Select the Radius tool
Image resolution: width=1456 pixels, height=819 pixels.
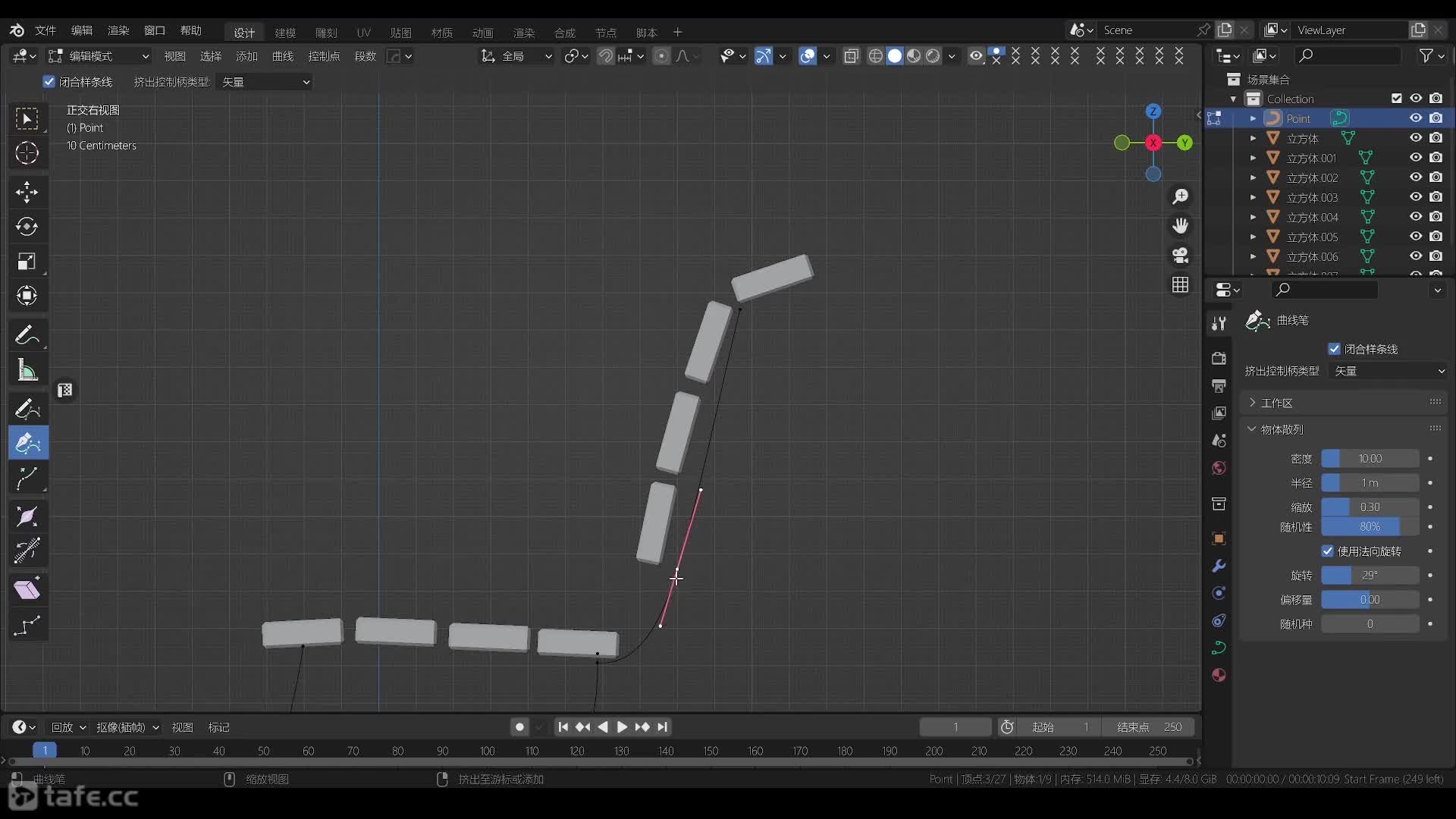pos(27,516)
